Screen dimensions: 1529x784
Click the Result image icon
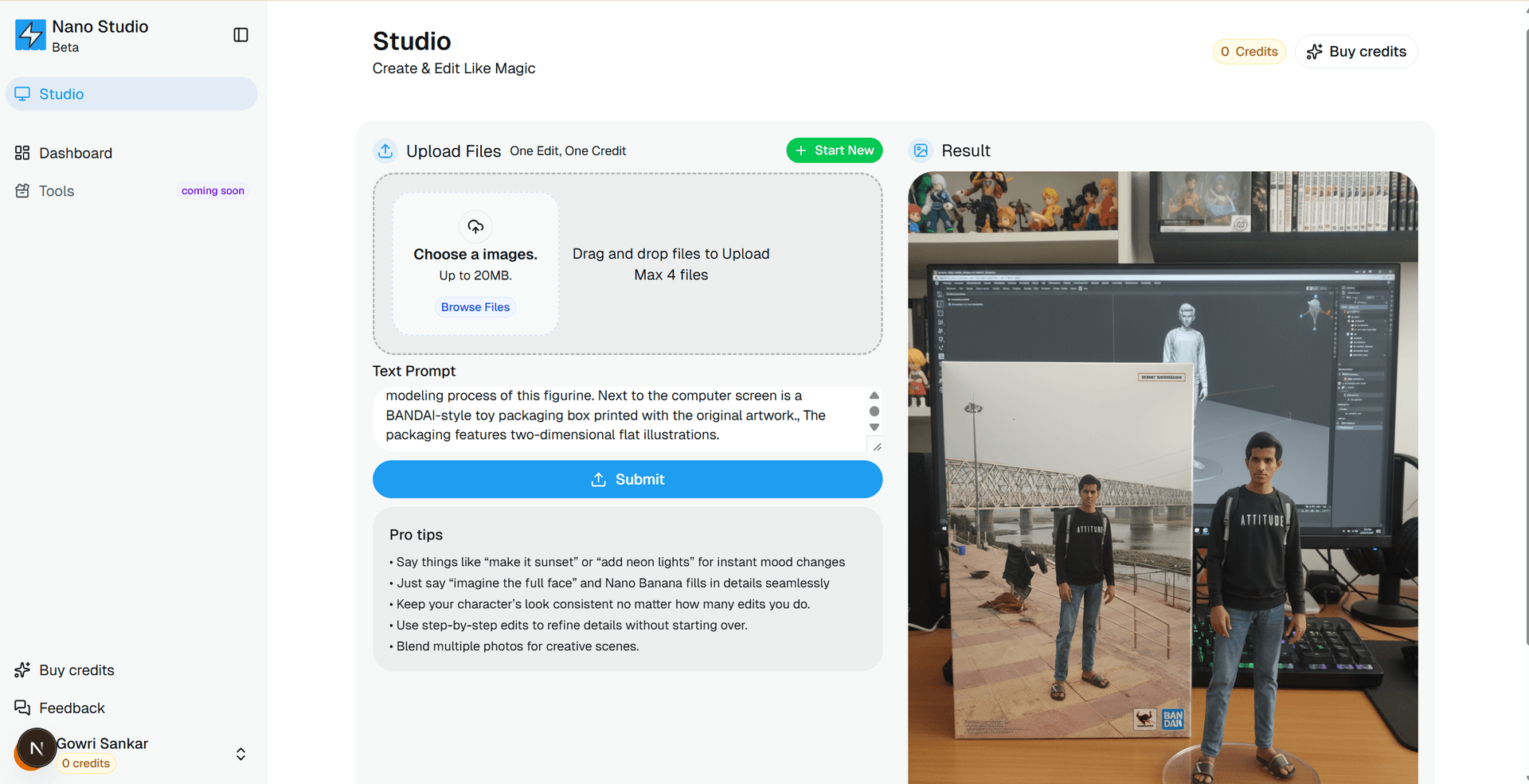tap(921, 150)
